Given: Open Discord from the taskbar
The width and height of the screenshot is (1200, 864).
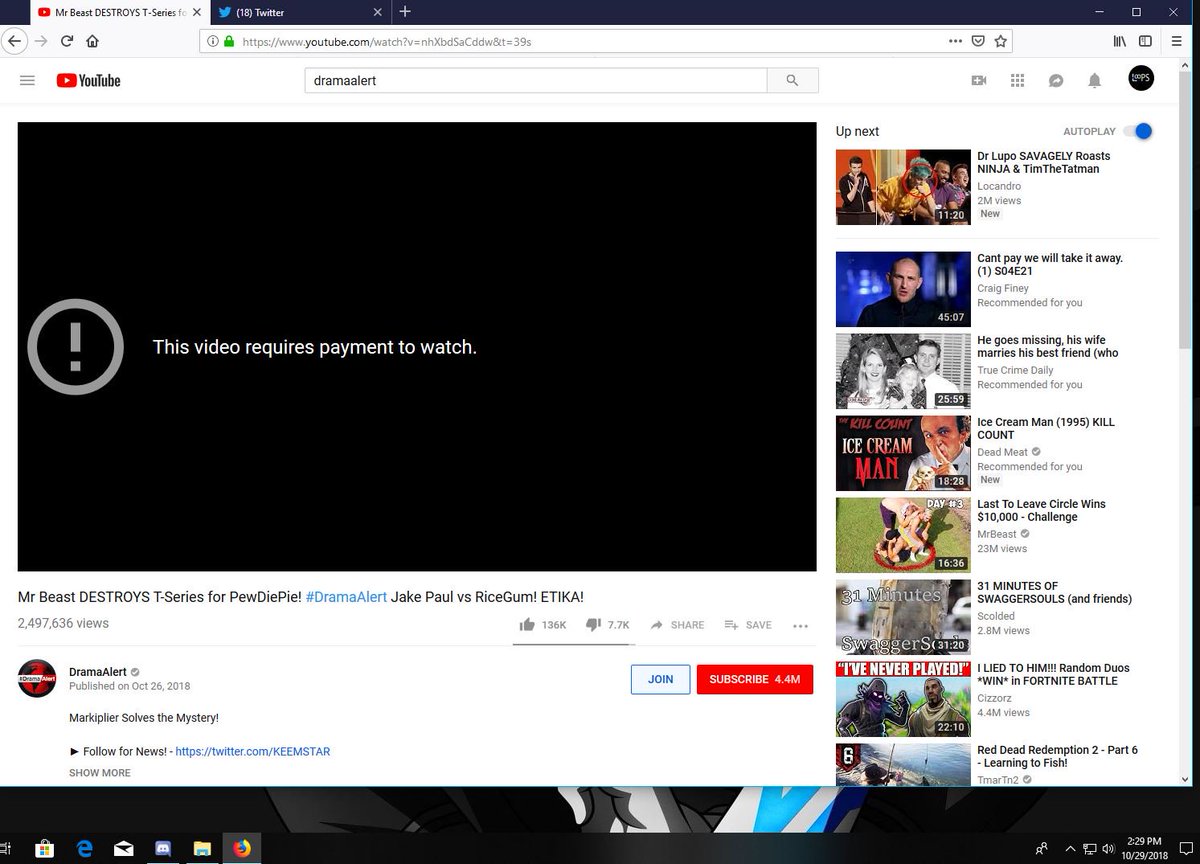Looking at the screenshot, I should pos(163,848).
